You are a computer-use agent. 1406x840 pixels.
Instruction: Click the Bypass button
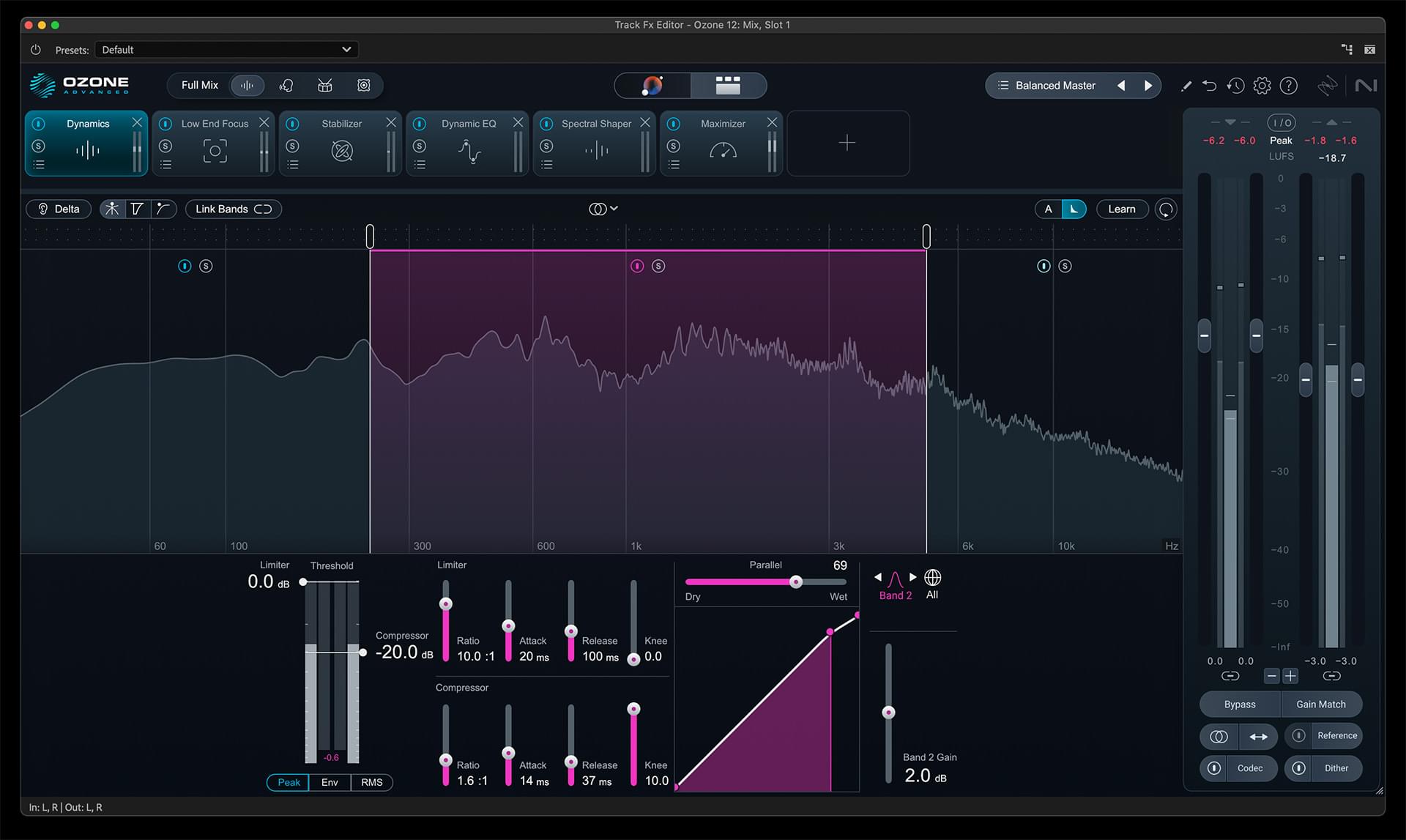[x=1240, y=705]
